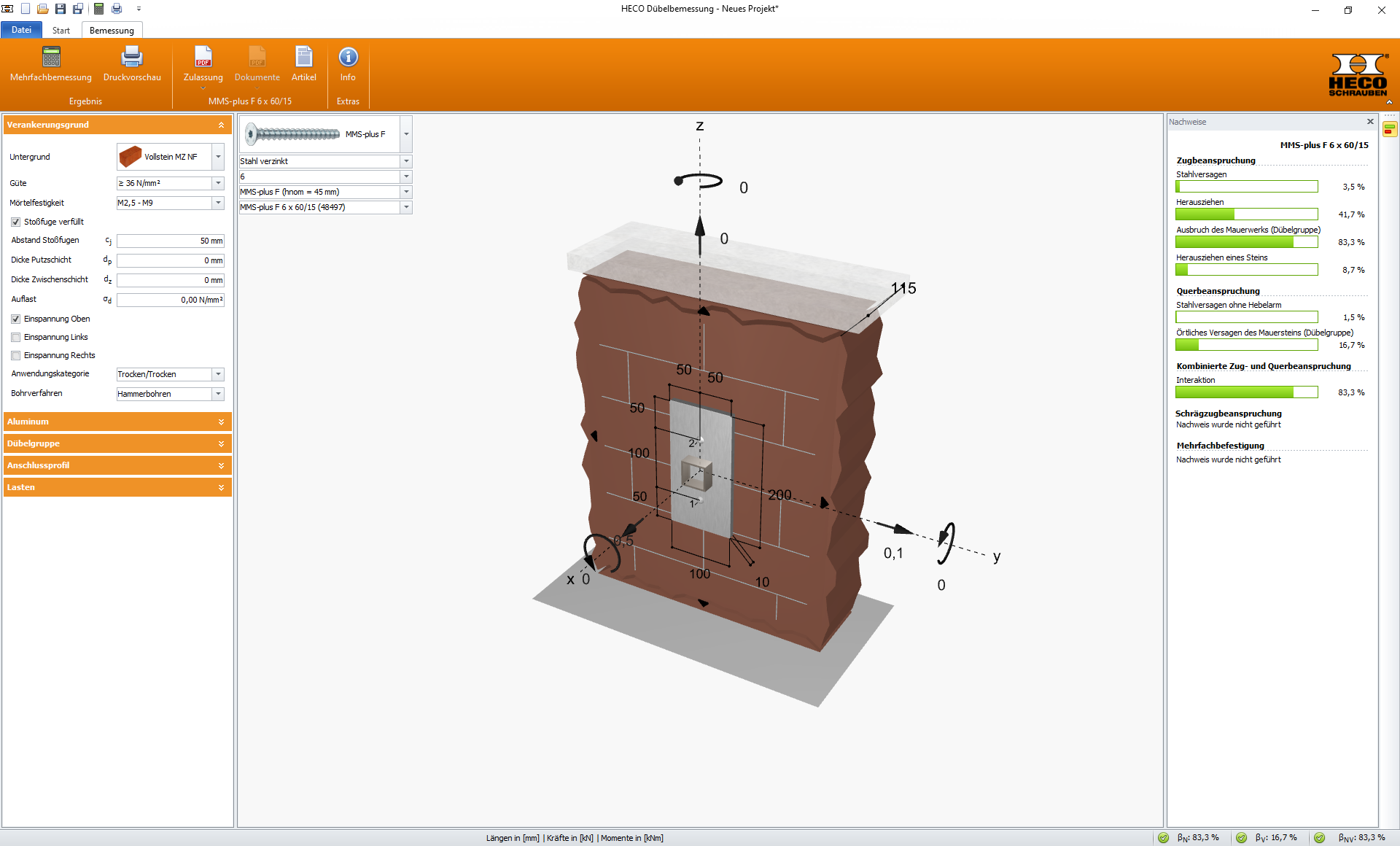The height and width of the screenshot is (846, 1400).
Task: Click the Herausziehen 41,7 % progress bar
Action: point(1247,214)
